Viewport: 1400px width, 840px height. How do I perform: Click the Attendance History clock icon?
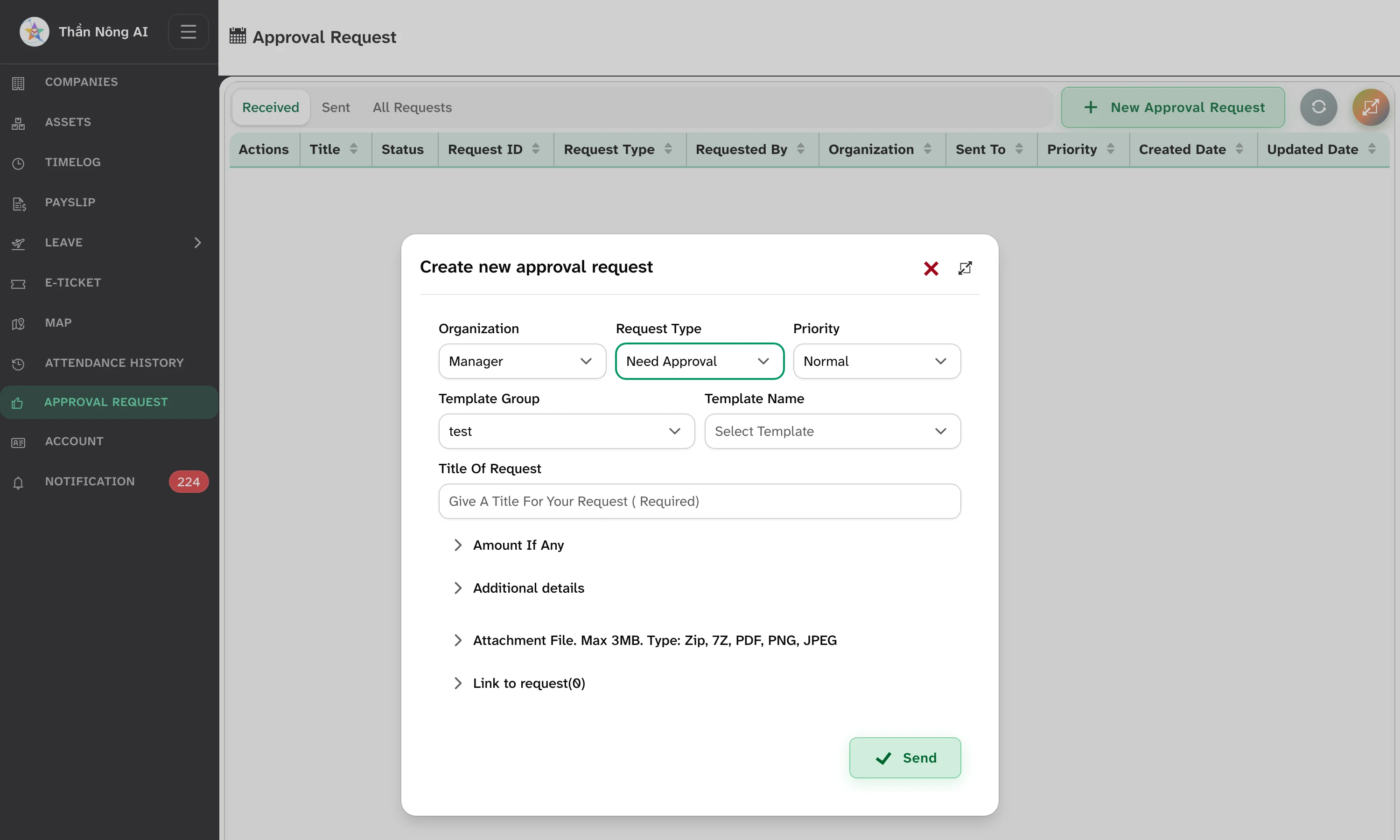point(18,364)
